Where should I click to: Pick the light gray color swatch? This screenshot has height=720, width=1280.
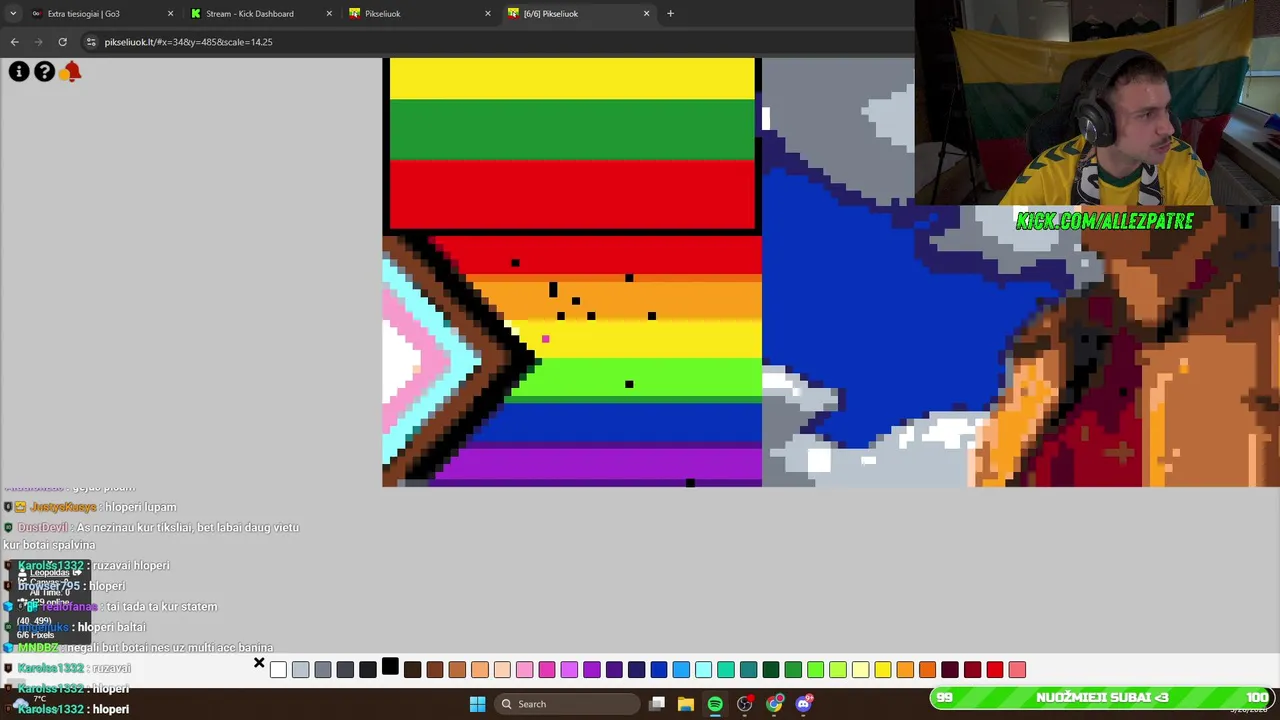click(300, 669)
